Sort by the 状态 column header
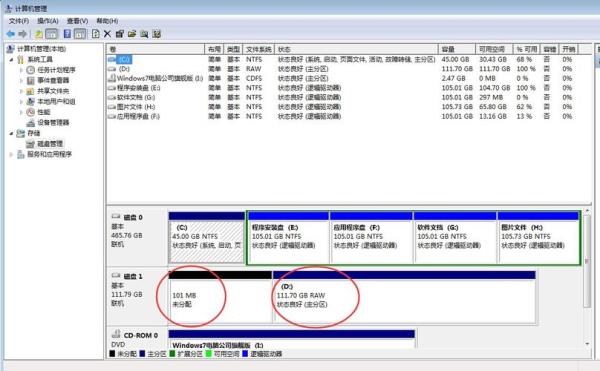The width and height of the screenshot is (600, 371). (356, 49)
